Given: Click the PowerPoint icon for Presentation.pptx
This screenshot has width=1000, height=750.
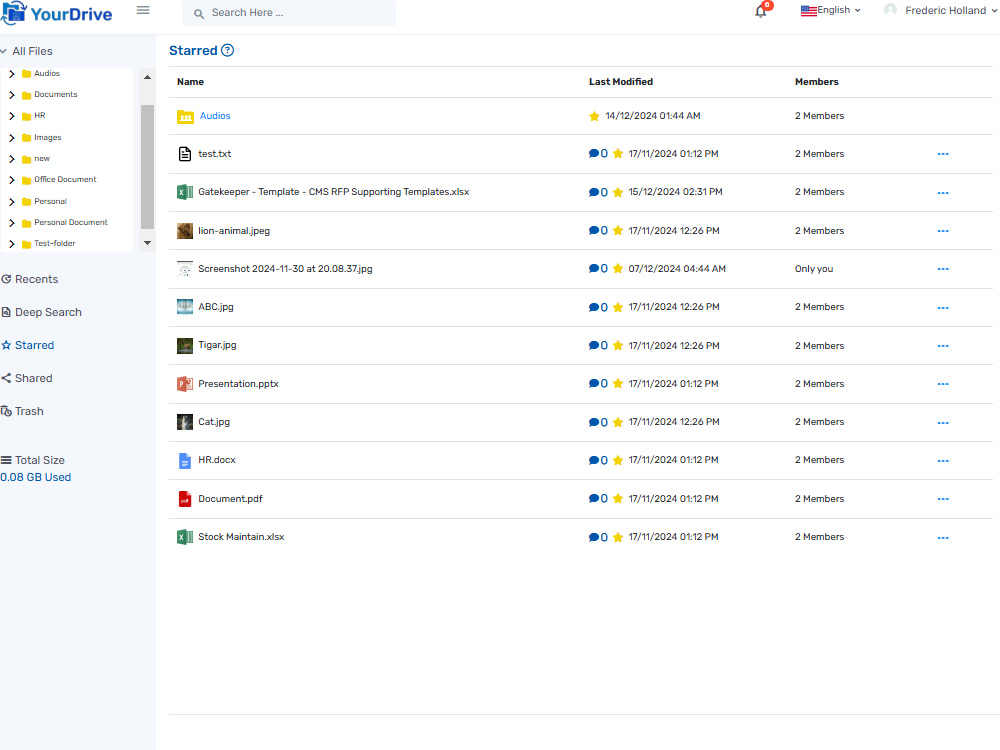Looking at the screenshot, I should [x=185, y=384].
